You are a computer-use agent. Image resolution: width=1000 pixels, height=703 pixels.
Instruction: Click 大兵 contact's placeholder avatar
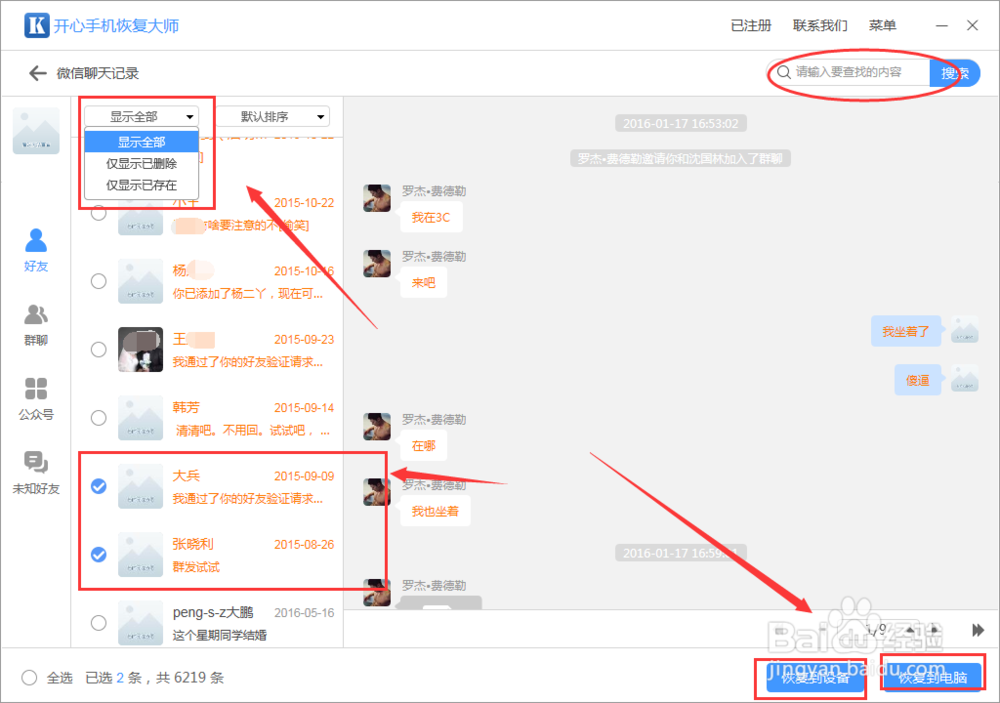tap(140, 486)
